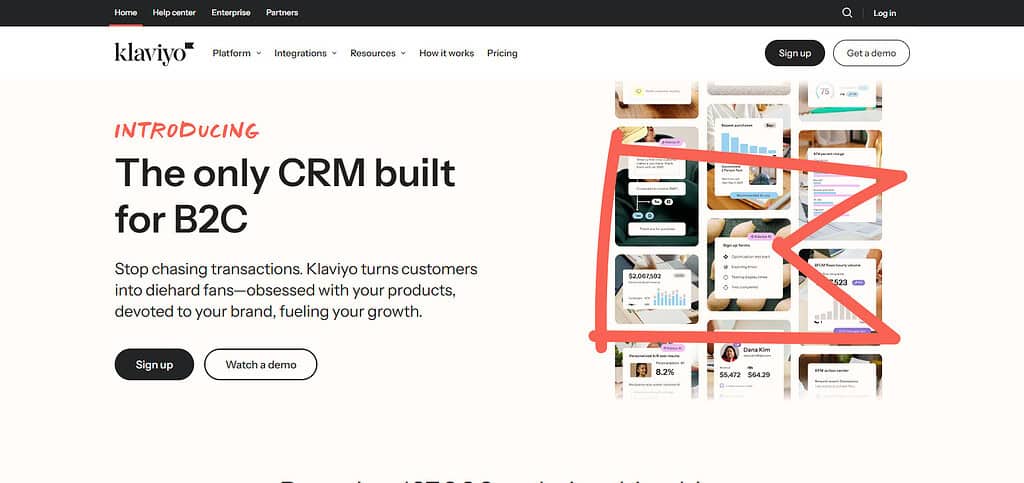Image resolution: width=1024 pixels, height=483 pixels.
Task: Go to the Pricing page
Action: coord(502,54)
